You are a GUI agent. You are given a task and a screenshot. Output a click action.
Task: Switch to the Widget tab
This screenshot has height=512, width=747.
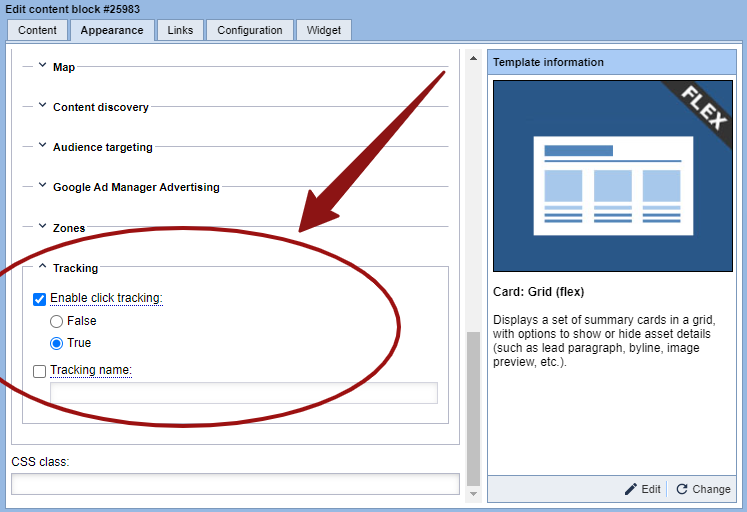(x=323, y=30)
